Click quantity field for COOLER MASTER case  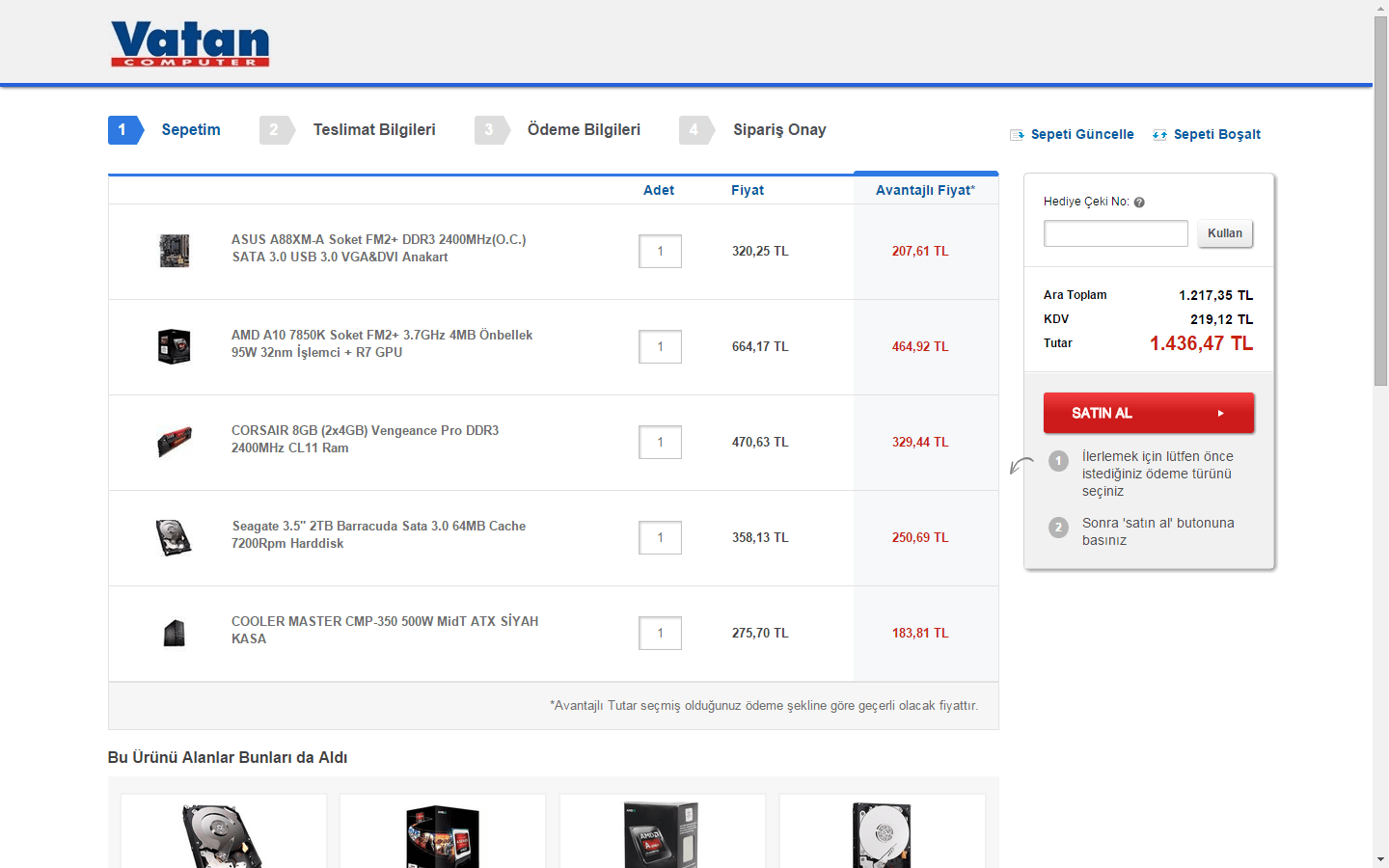[x=660, y=634]
